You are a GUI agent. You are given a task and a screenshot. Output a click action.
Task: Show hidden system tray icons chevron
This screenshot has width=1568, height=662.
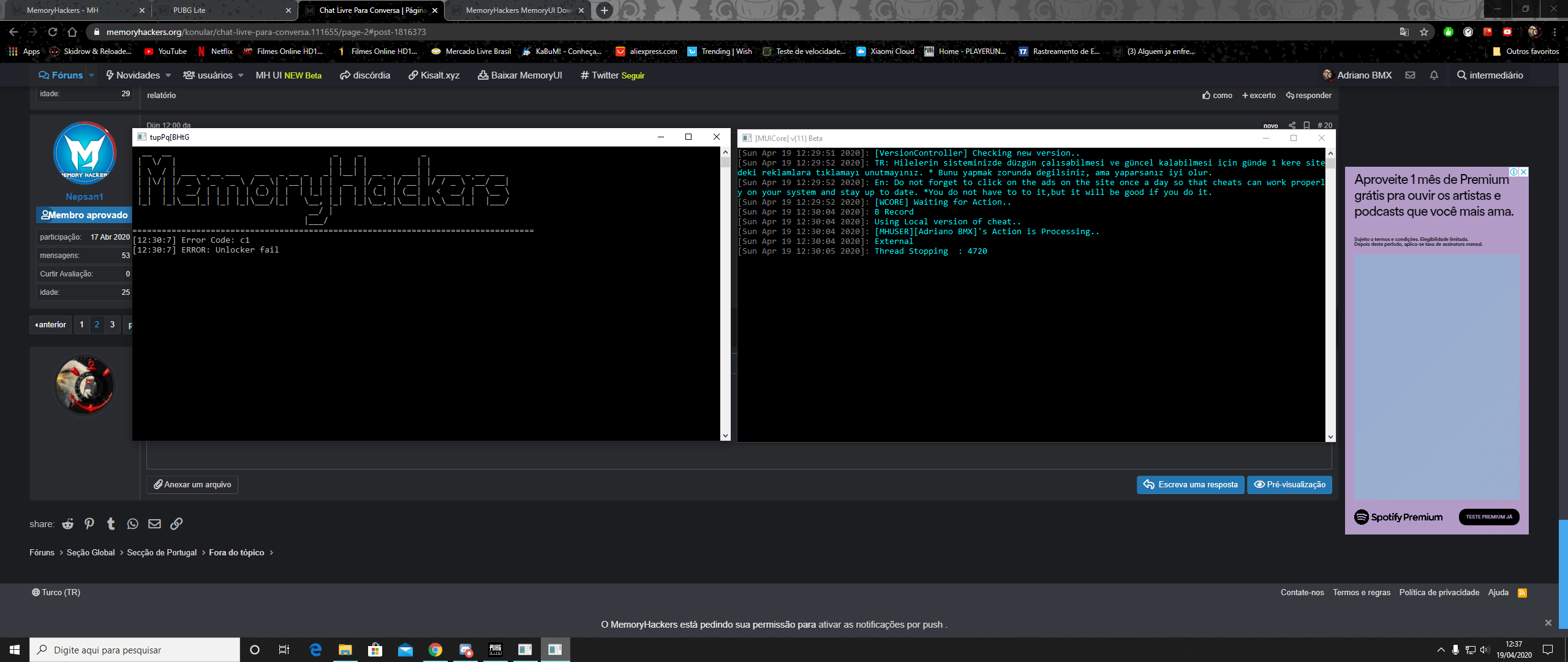coord(1441,650)
